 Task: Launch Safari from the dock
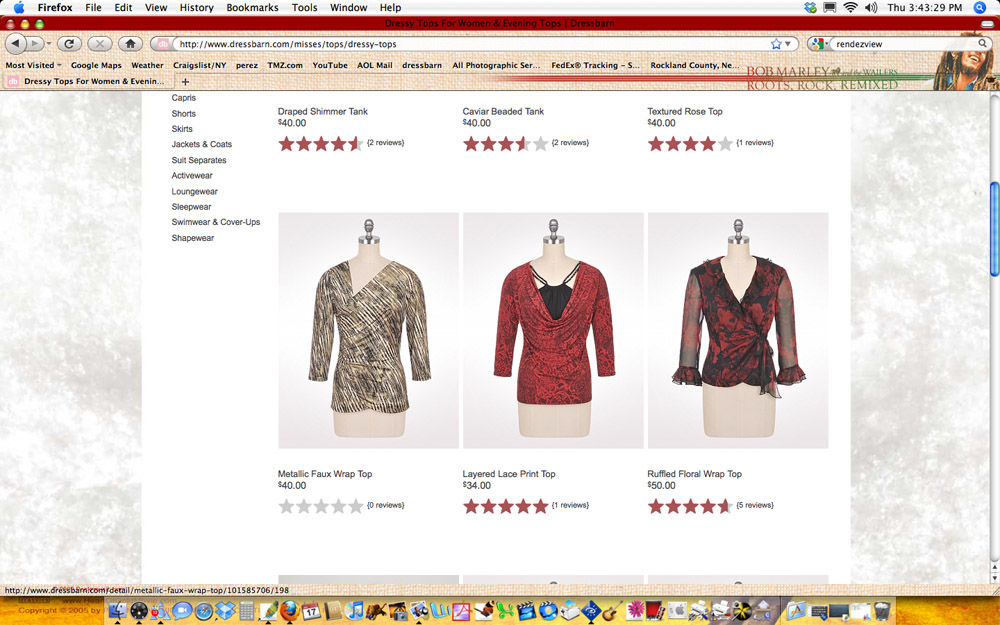[x=203, y=610]
